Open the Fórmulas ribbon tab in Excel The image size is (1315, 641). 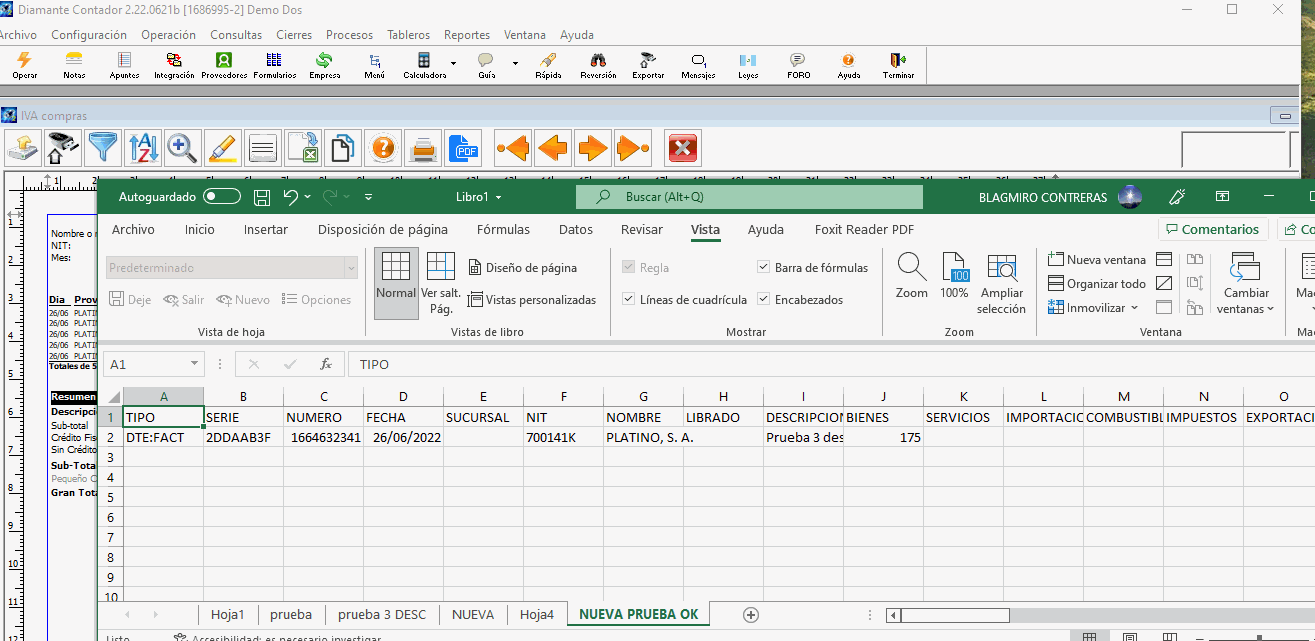point(503,230)
